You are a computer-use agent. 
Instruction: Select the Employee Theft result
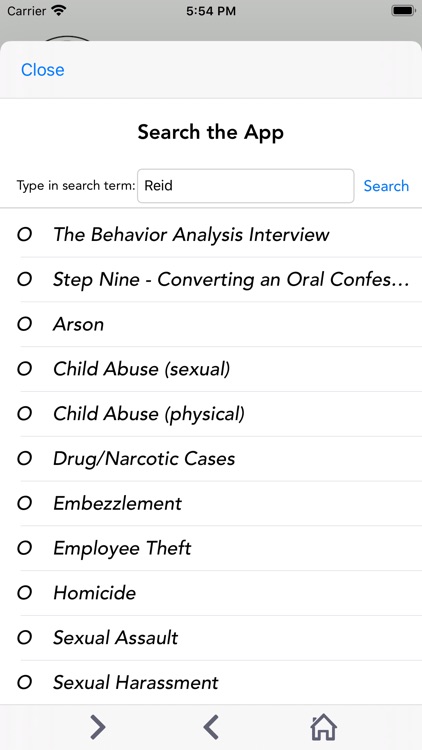tap(211, 548)
